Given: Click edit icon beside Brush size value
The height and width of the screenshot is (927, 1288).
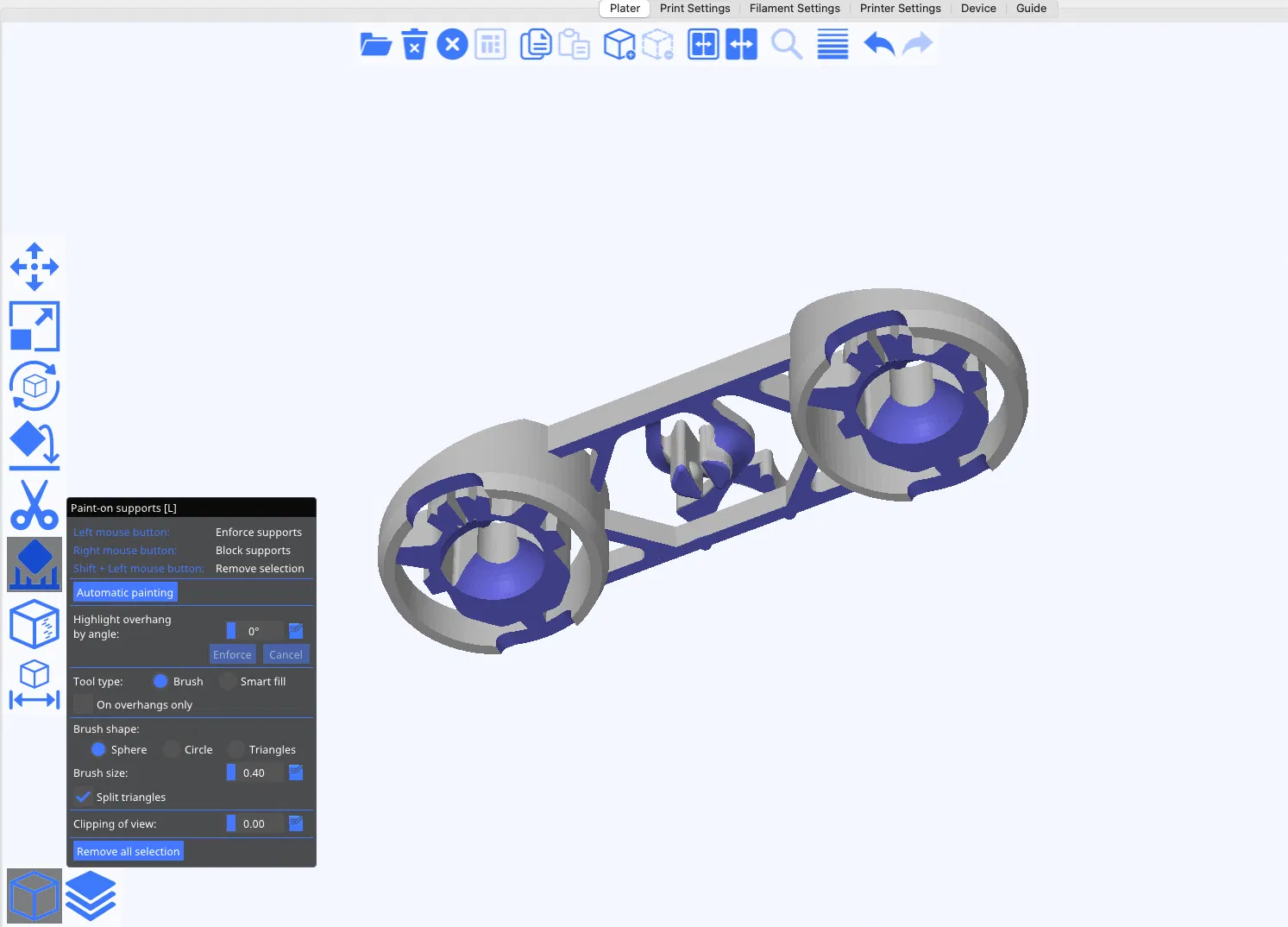Looking at the screenshot, I should click(x=296, y=772).
